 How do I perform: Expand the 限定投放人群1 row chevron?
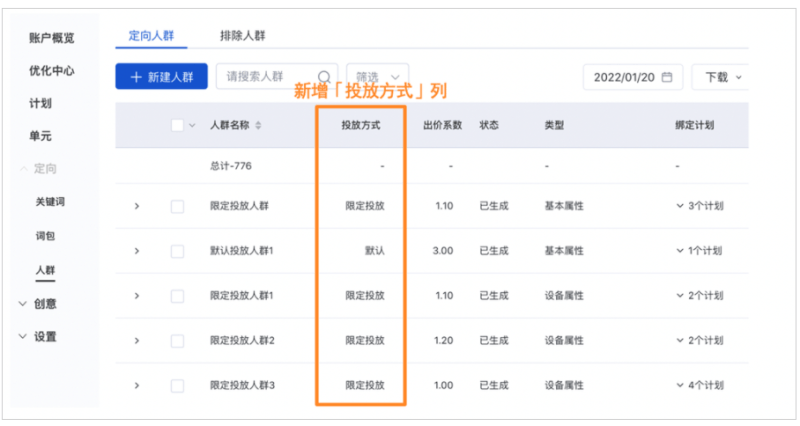(137, 296)
